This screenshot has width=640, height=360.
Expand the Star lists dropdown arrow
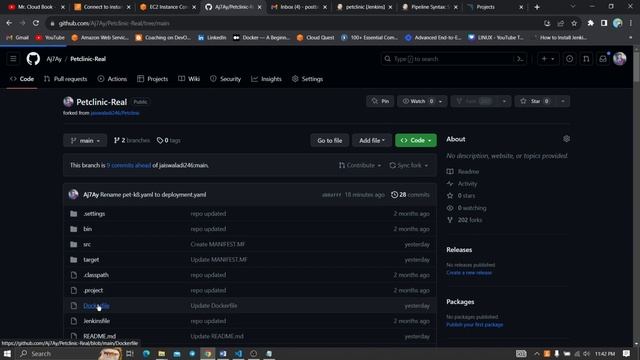(563, 101)
